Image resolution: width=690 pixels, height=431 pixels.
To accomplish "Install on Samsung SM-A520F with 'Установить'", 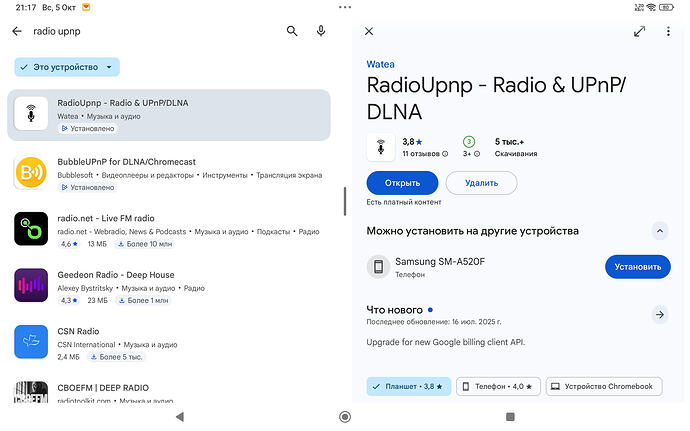I will (638, 267).
